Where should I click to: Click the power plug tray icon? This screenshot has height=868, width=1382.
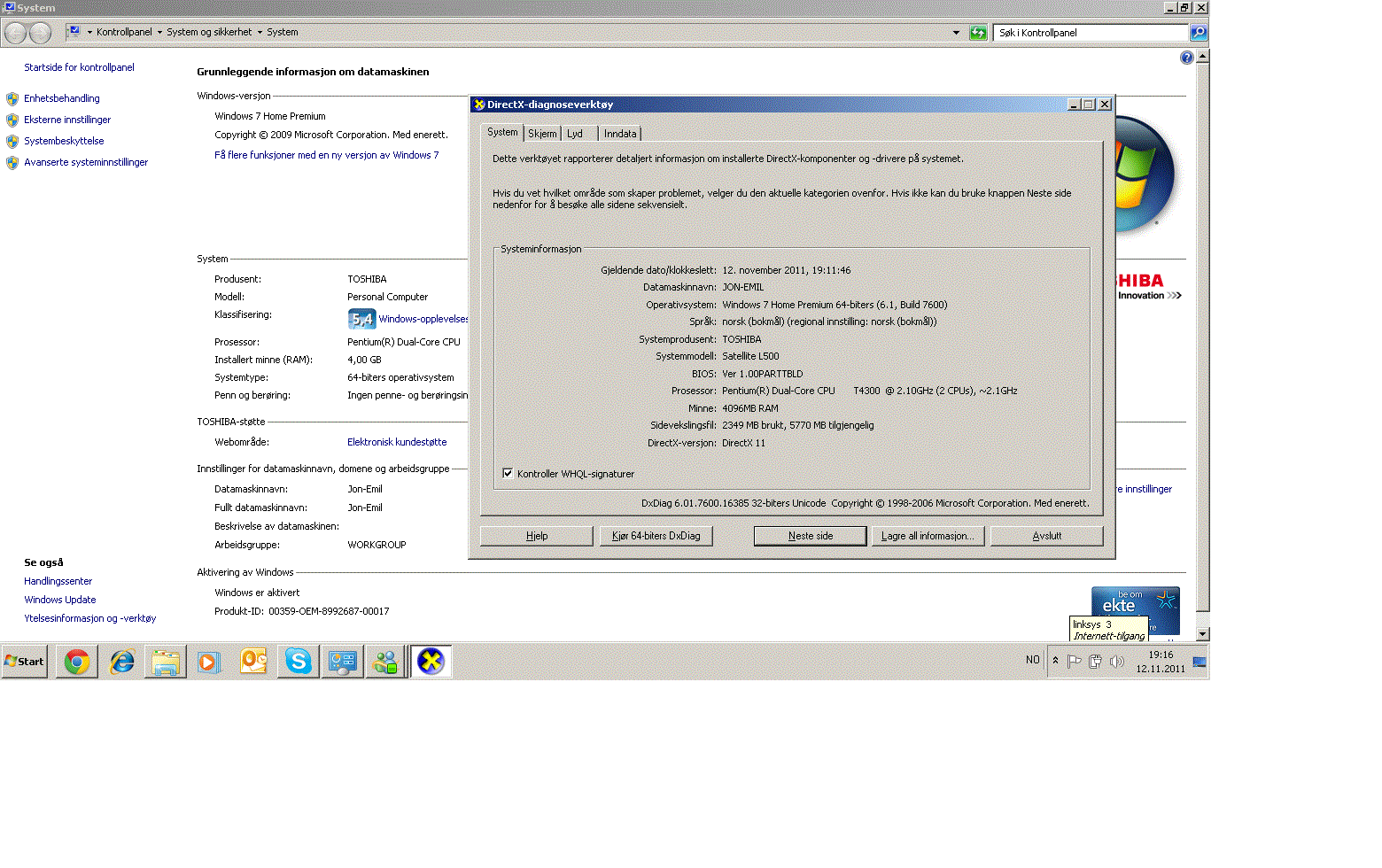tap(1096, 661)
